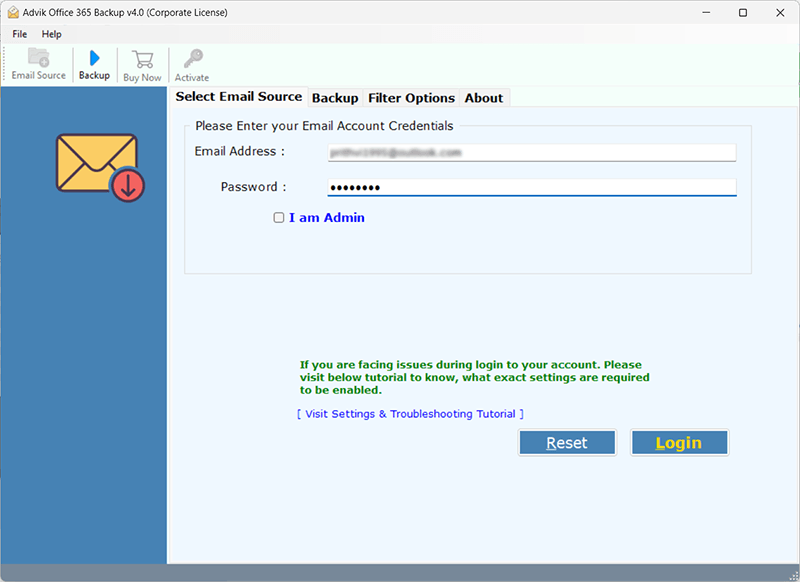Click inside the Email Address field
Screen dimensions: 800x582
tap(531, 152)
